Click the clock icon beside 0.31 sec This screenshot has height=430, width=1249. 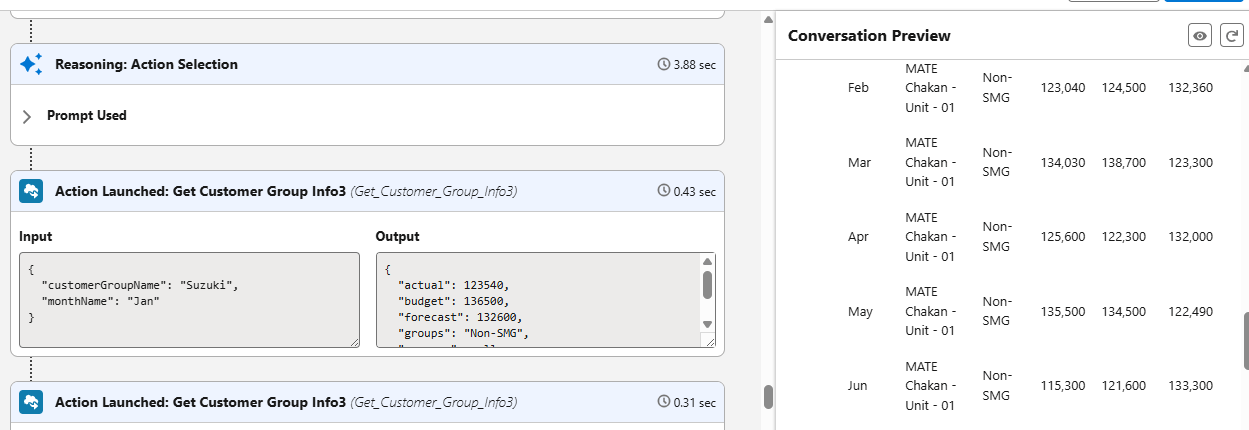662,403
